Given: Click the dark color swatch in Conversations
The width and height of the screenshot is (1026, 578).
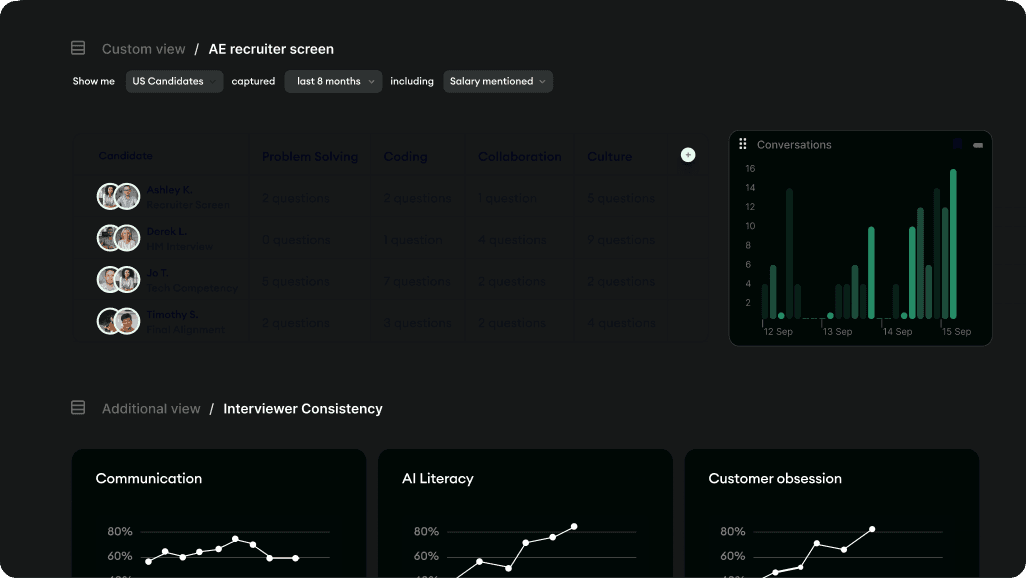Looking at the screenshot, I should point(958,145).
